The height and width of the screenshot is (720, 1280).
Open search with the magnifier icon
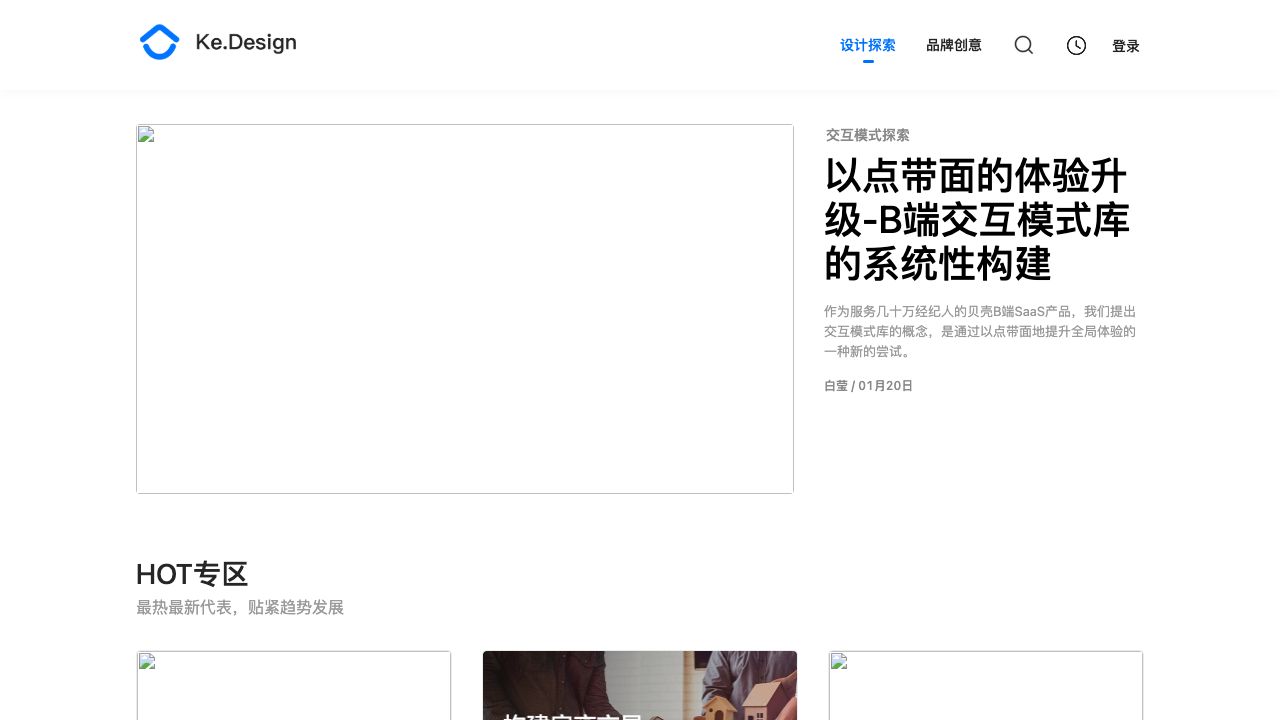point(1023,45)
